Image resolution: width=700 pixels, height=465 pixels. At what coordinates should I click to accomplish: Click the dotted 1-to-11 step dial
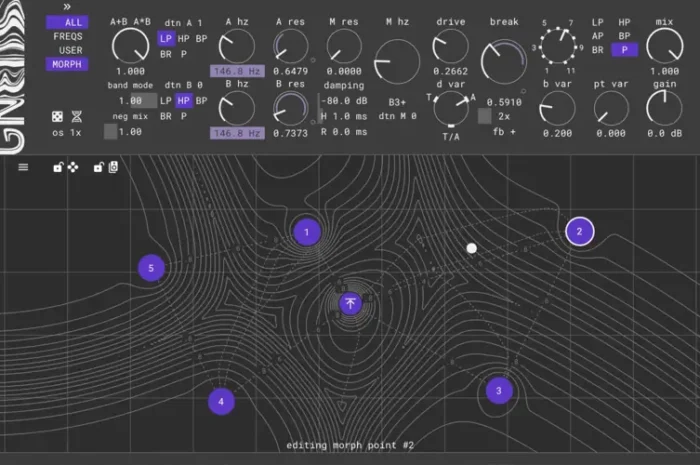[x=558, y=46]
